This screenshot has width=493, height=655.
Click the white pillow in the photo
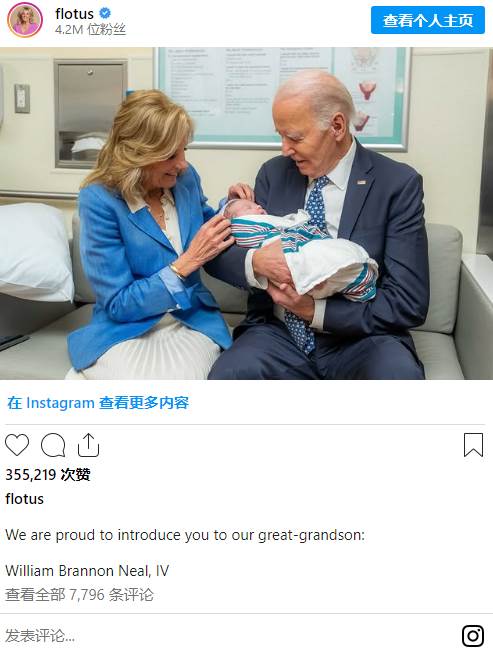tap(36, 251)
